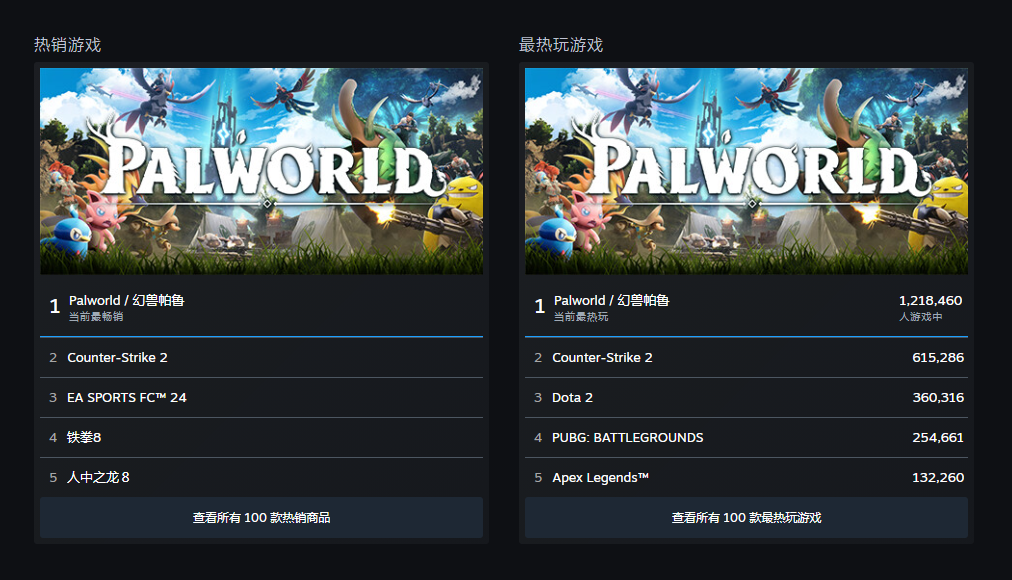
Task: Open EA SPORTS FC™ 24 entry
Action: [127, 398]
